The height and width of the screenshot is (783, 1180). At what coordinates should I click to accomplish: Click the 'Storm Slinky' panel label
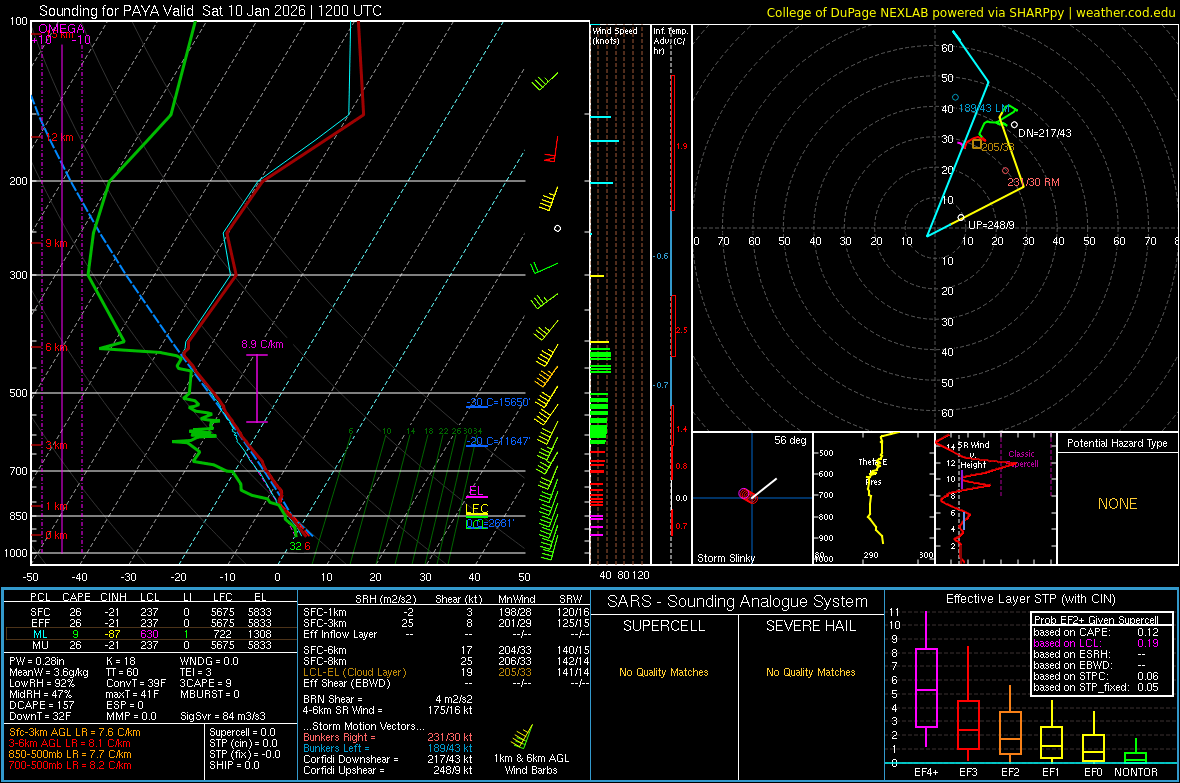(x=725, y=558)
